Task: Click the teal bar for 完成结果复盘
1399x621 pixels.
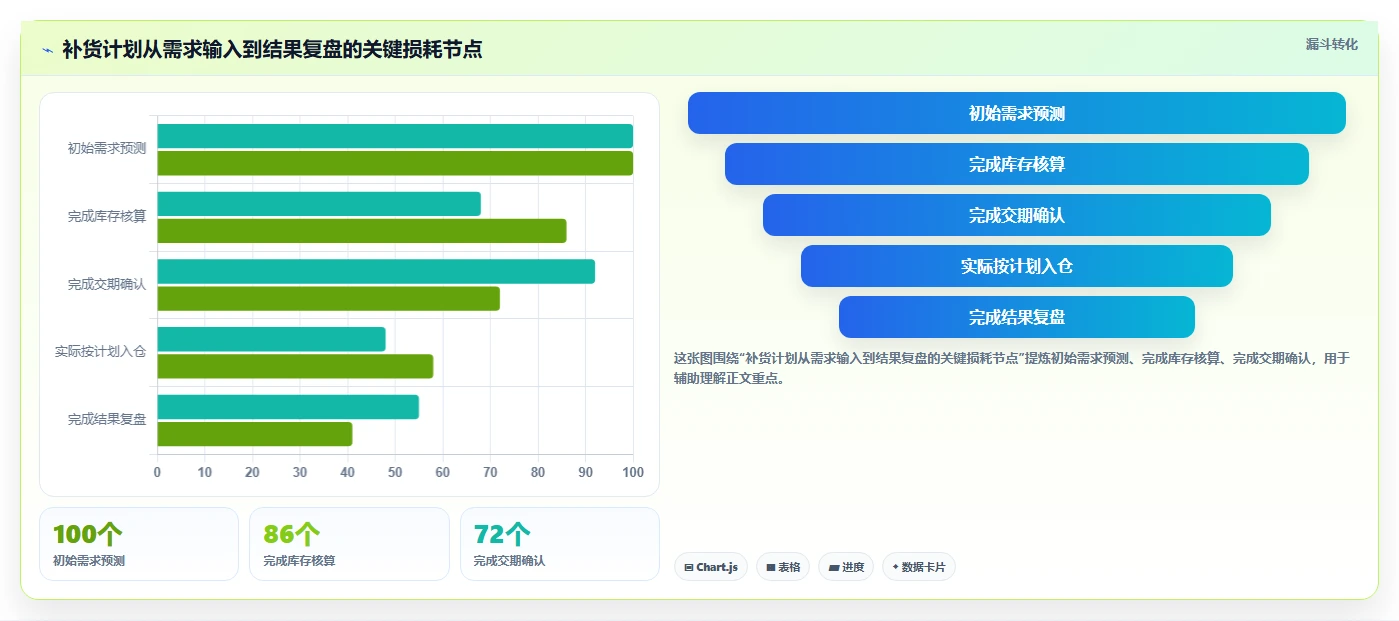Action: click(288, 407)
